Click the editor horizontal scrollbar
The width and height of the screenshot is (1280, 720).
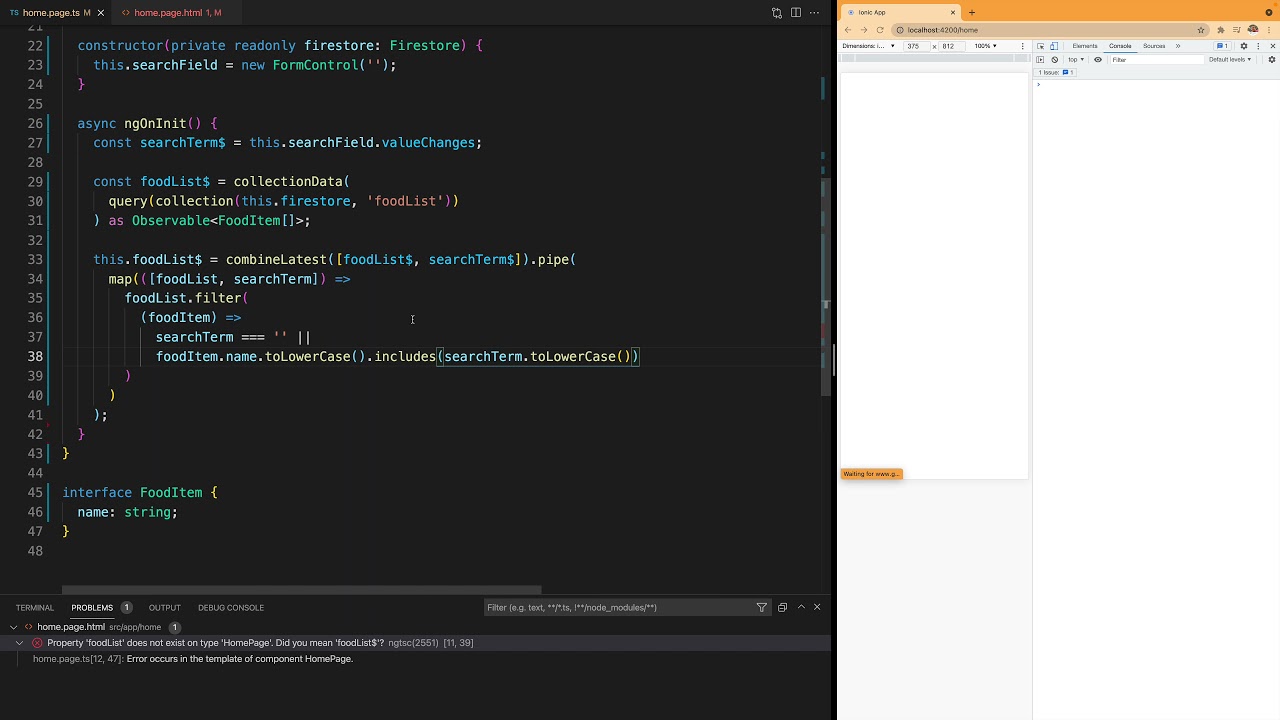301,590
